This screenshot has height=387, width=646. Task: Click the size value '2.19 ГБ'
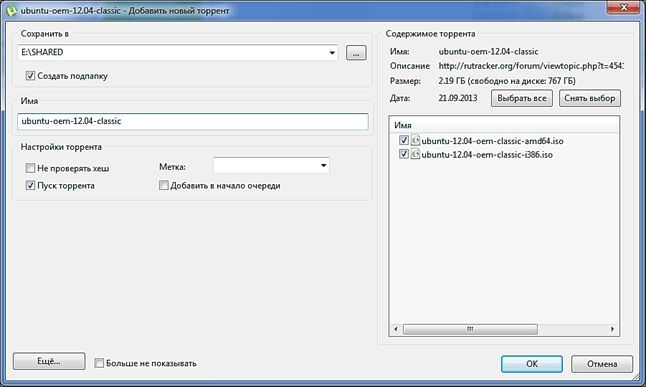(452, 81)
